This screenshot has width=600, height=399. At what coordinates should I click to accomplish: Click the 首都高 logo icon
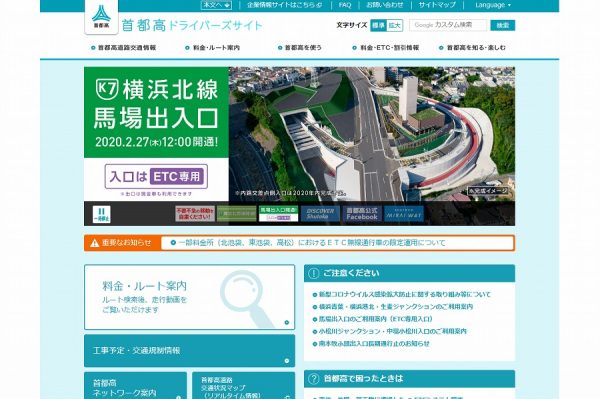coord(101,17)
